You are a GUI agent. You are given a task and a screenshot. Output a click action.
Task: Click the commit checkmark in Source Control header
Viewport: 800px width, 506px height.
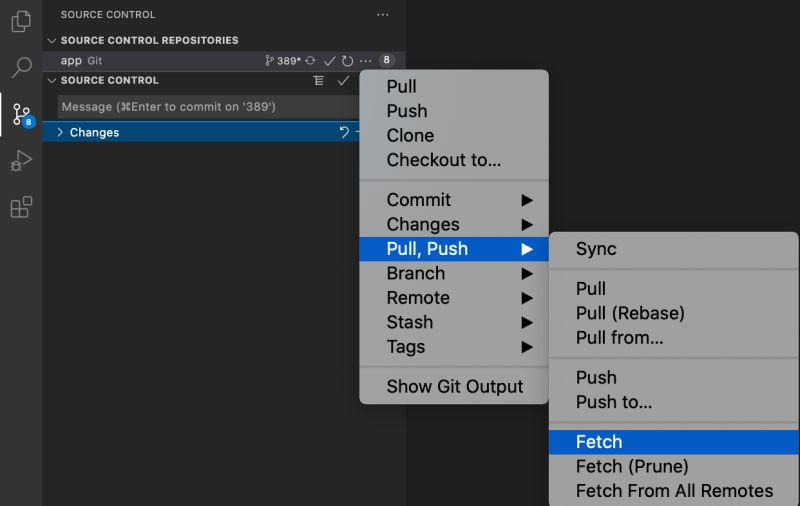coord(343,81)
